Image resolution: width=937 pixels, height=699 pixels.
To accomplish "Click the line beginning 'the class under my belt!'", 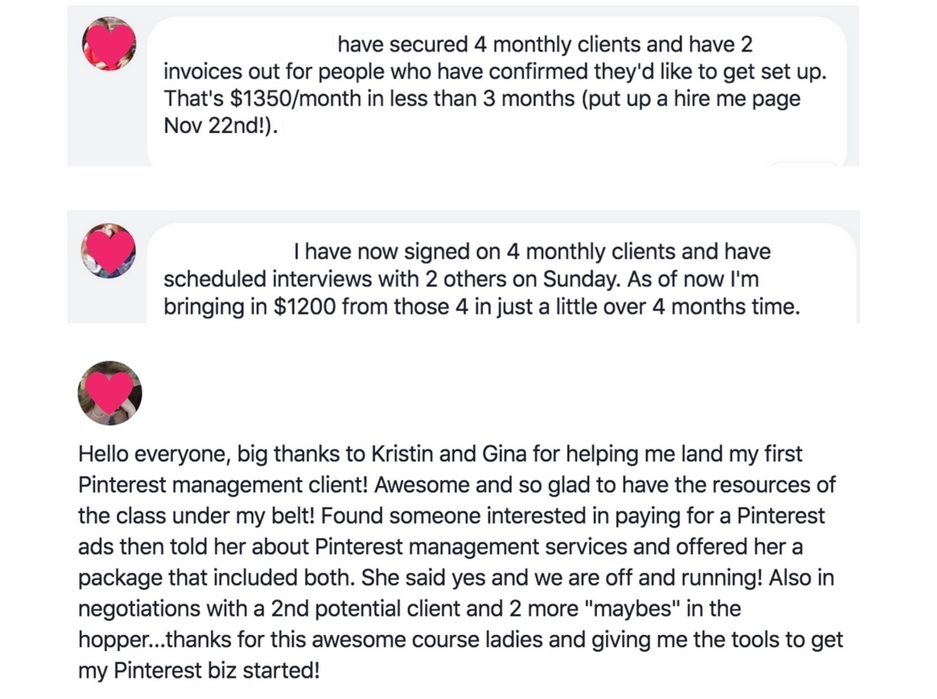I will 451,516.
